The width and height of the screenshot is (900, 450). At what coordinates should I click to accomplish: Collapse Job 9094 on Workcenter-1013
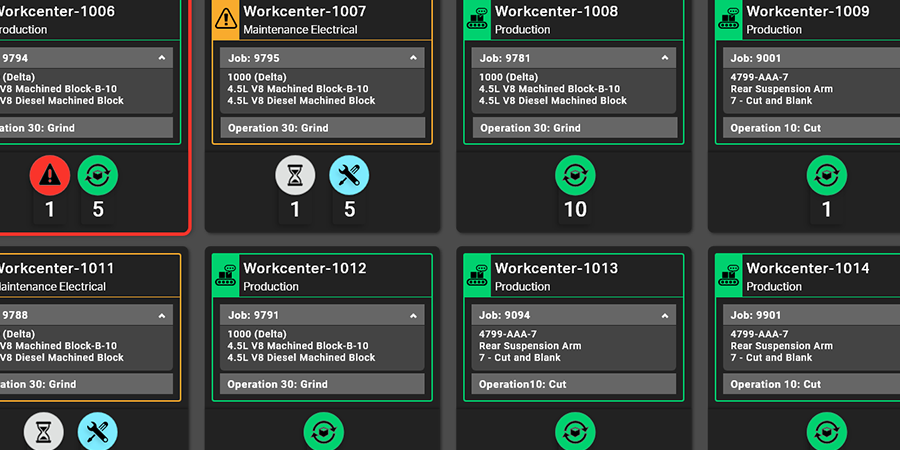[x=665, y=315]
